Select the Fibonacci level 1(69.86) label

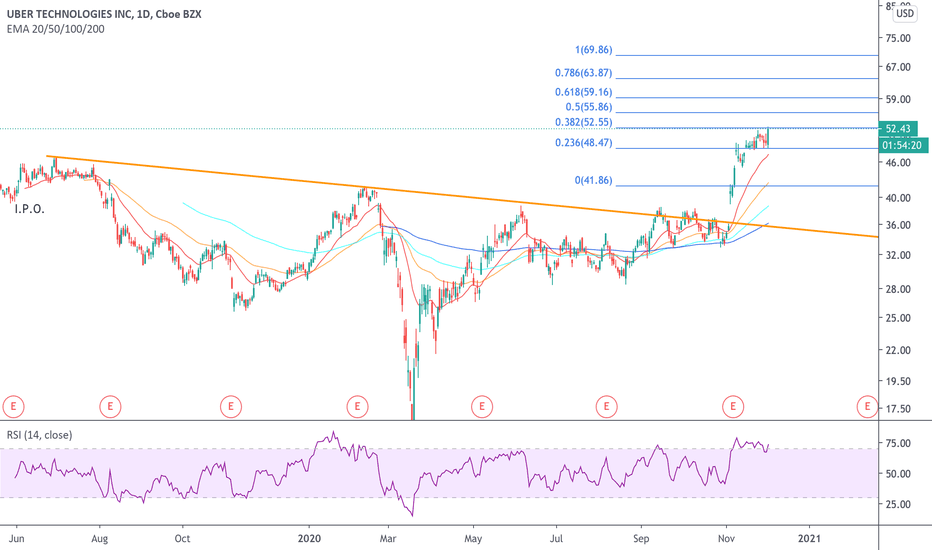pos(593,50)
